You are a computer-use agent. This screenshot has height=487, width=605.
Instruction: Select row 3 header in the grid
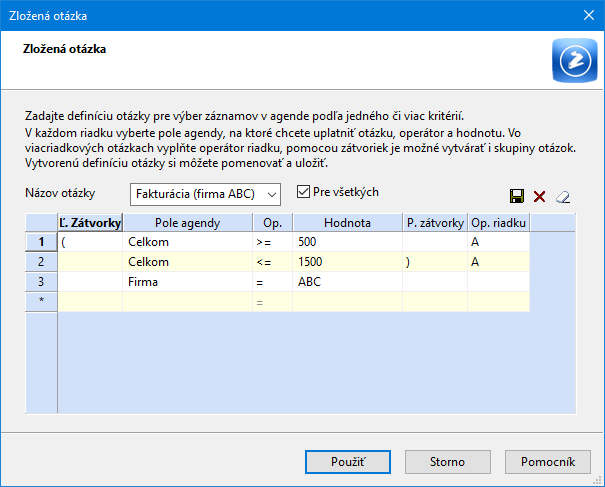pyautogui.click(x=42, y=282)
